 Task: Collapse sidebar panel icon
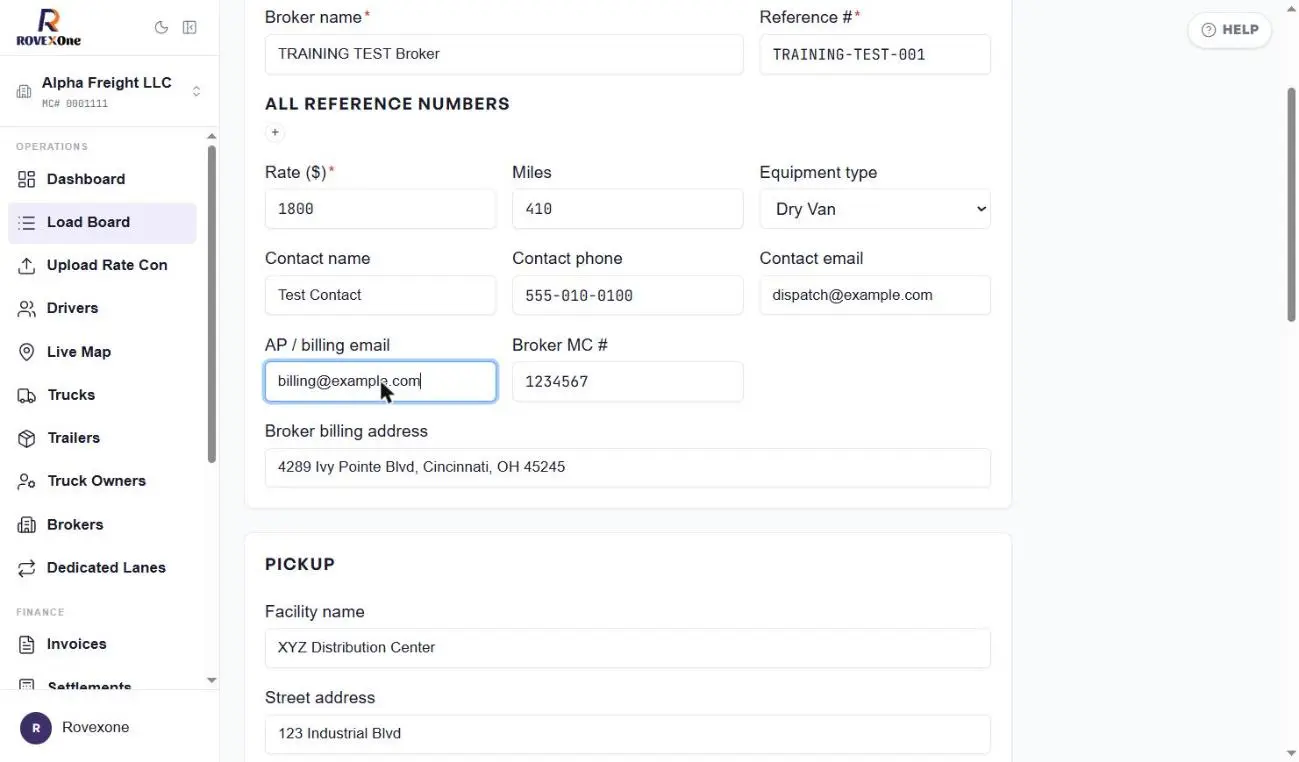coord(189,28)
